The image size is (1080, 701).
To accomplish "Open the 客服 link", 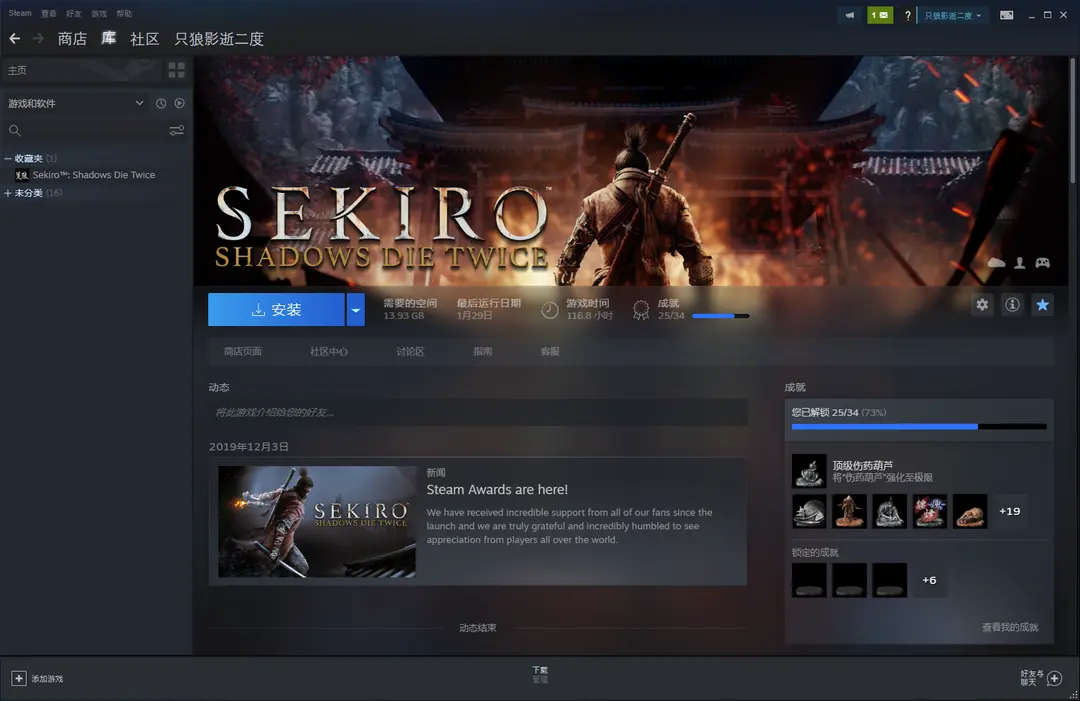I will (x=550, y=351).
